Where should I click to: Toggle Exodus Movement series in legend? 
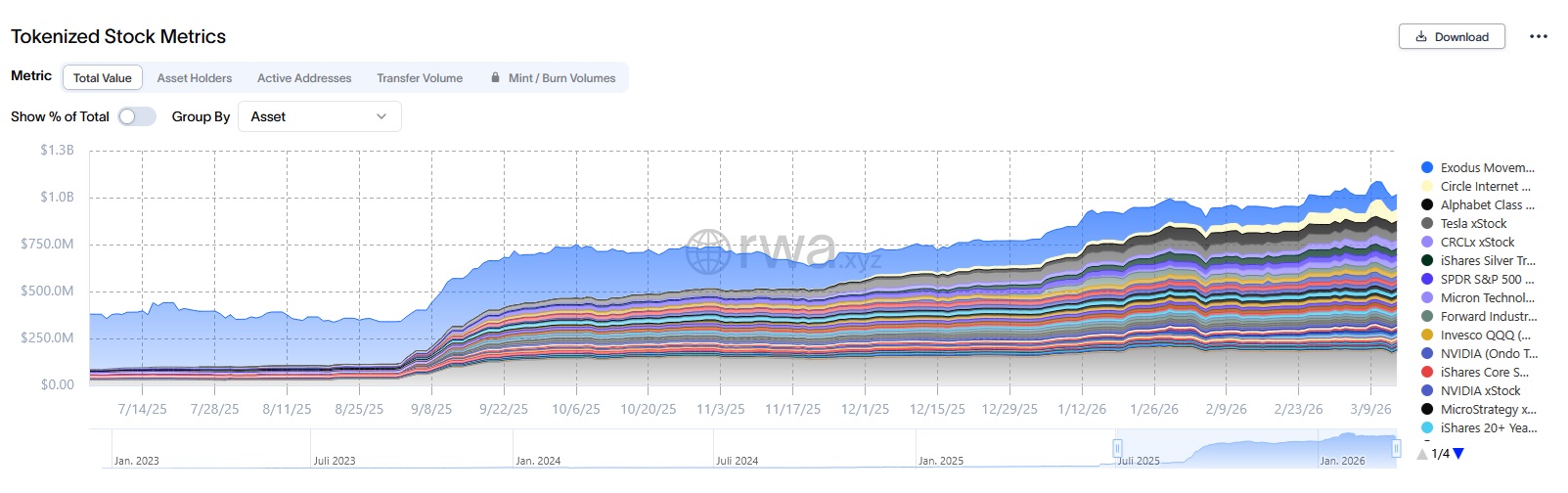pos(1487,167)
